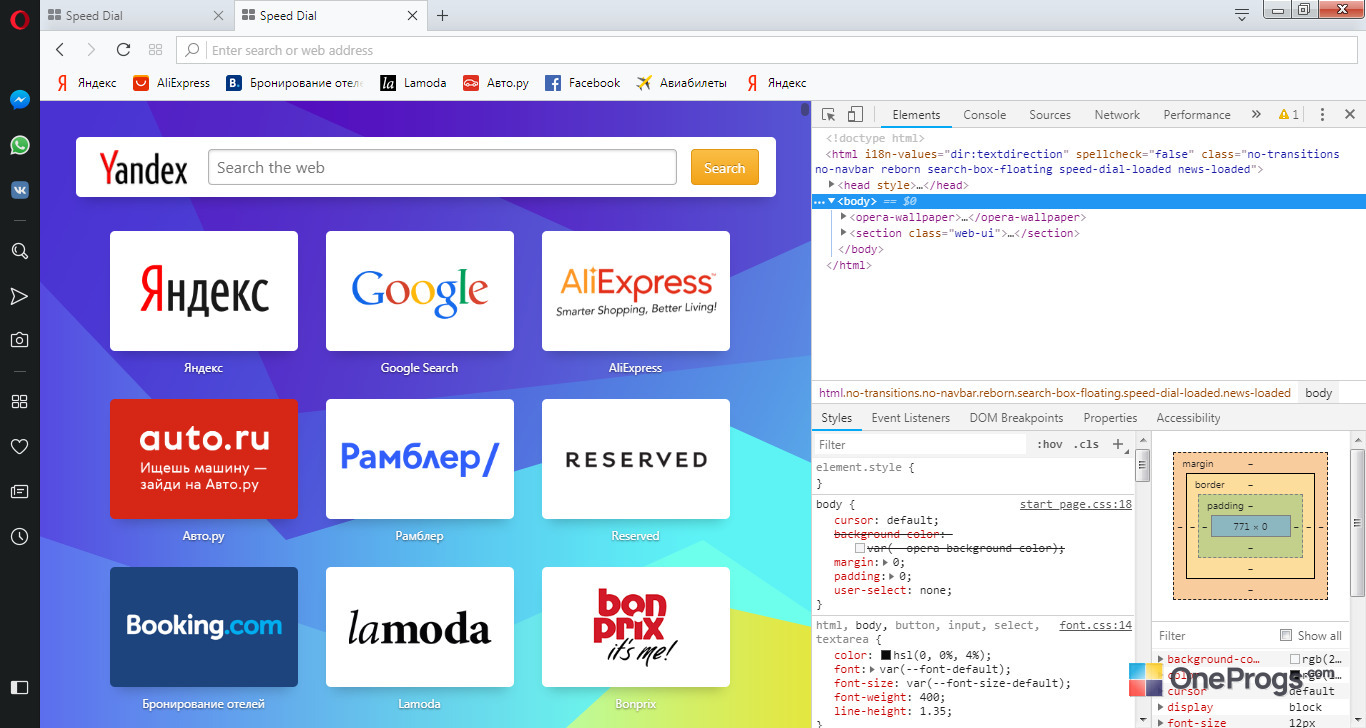The image size is (1366, 728).
Task: Open the Event Listeners tab
Action: pyautogui.click(x=911, y=418)
